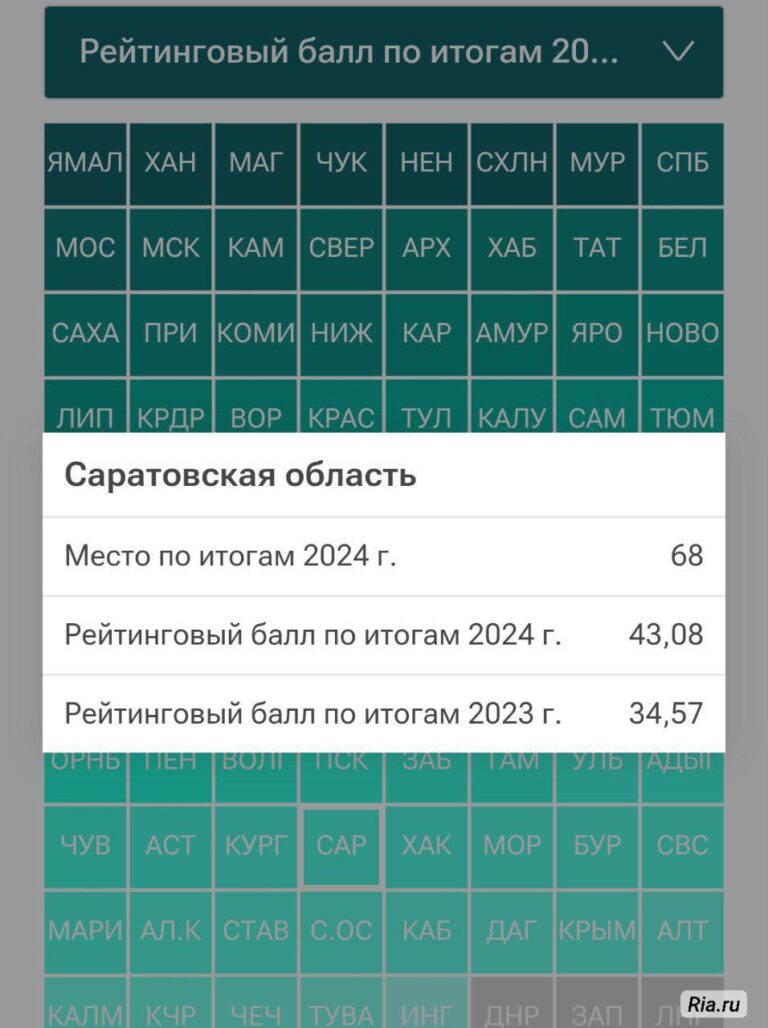768x1028 pixels.
Task: Select the КОМИ region cell
Action: [256, 333]
